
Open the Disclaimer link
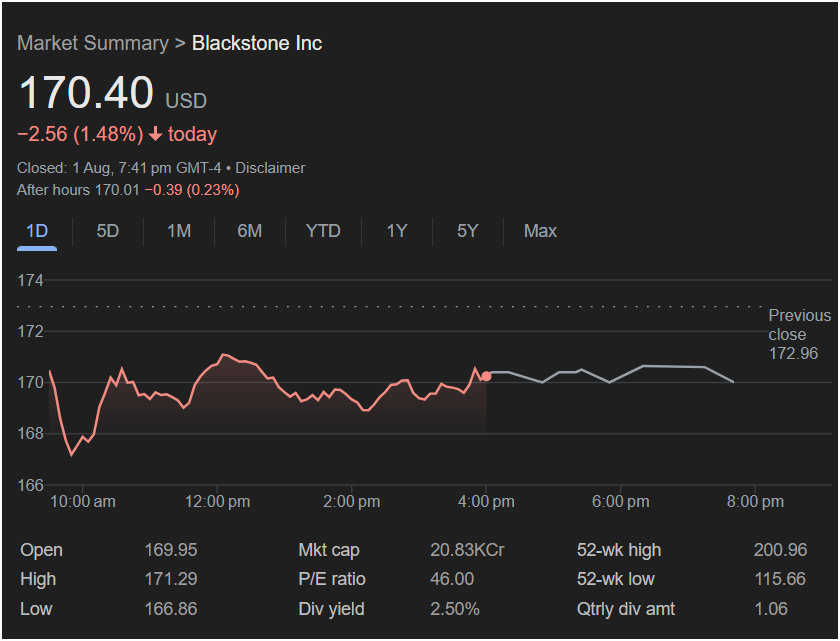270,168
